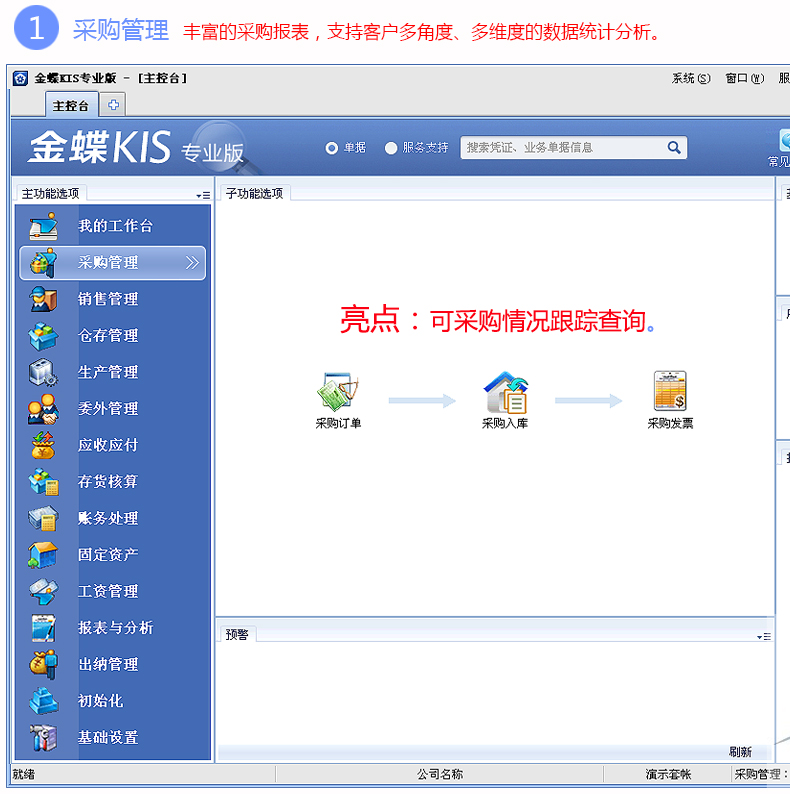Click the 刷新 refresh button

pos(740,752)
